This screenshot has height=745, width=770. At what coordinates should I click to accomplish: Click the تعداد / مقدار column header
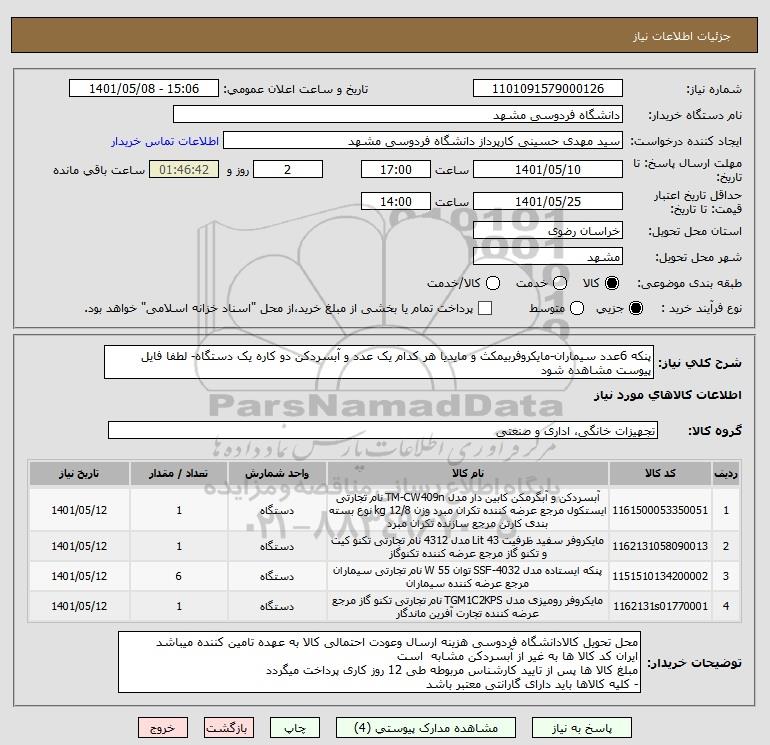pyautogui.click(x=179, y=474)
